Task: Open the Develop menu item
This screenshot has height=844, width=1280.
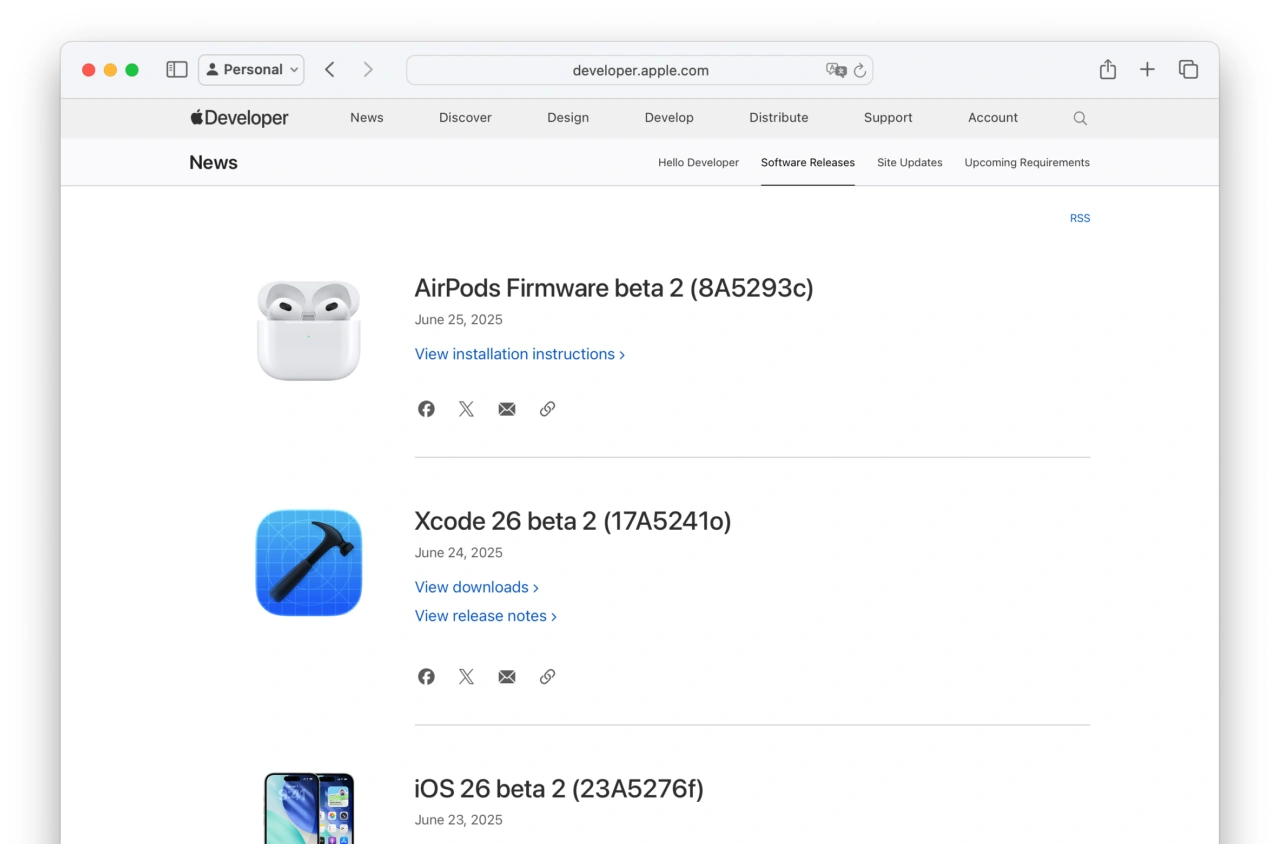Action: (669, 118)
